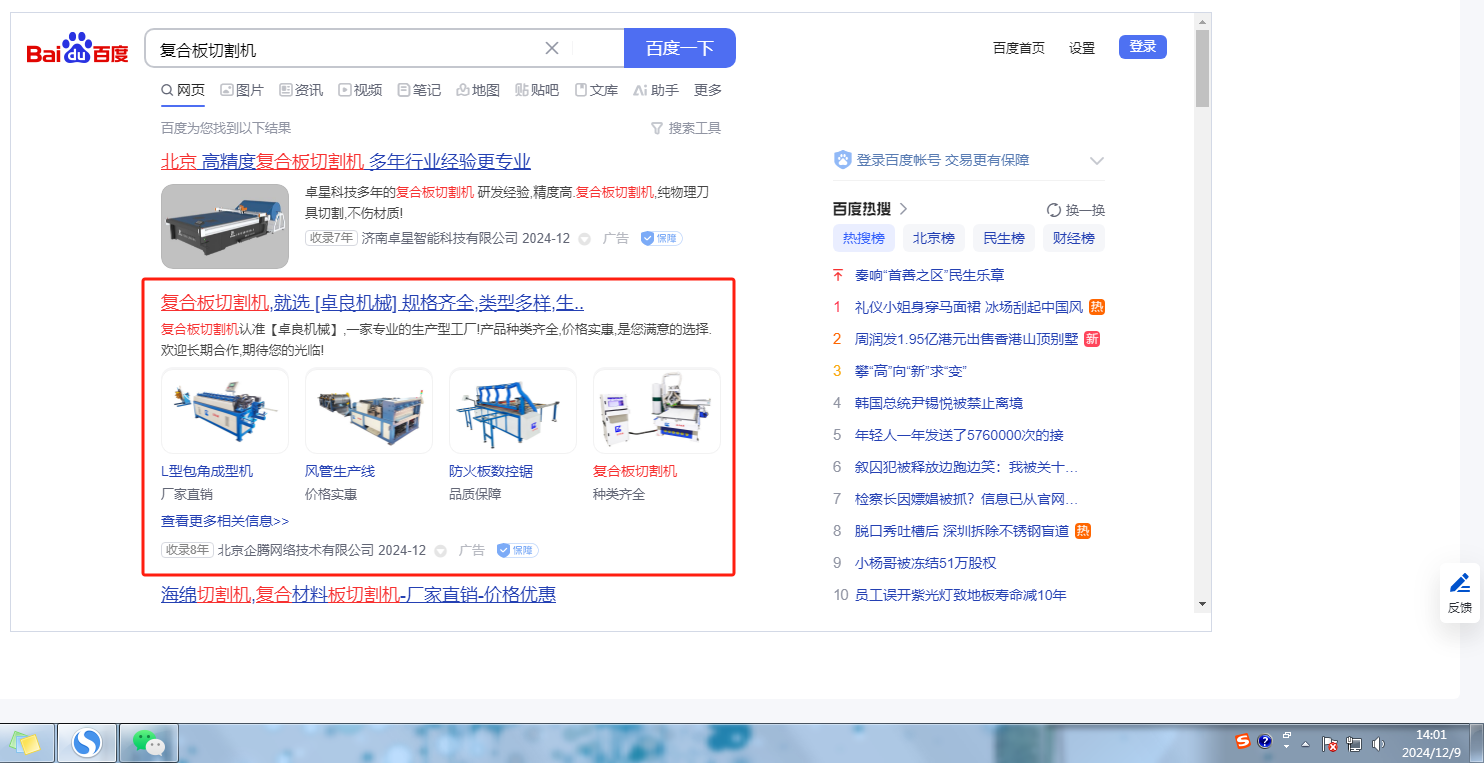
Task: Open the Sogou browser taskbar icon
Action: click(x=88, y=743)
